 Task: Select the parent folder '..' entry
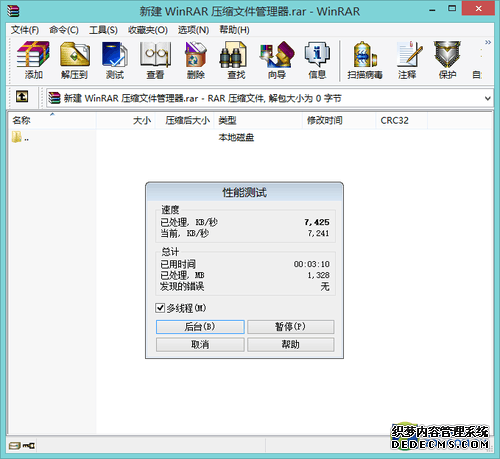[x=20, y=137]
